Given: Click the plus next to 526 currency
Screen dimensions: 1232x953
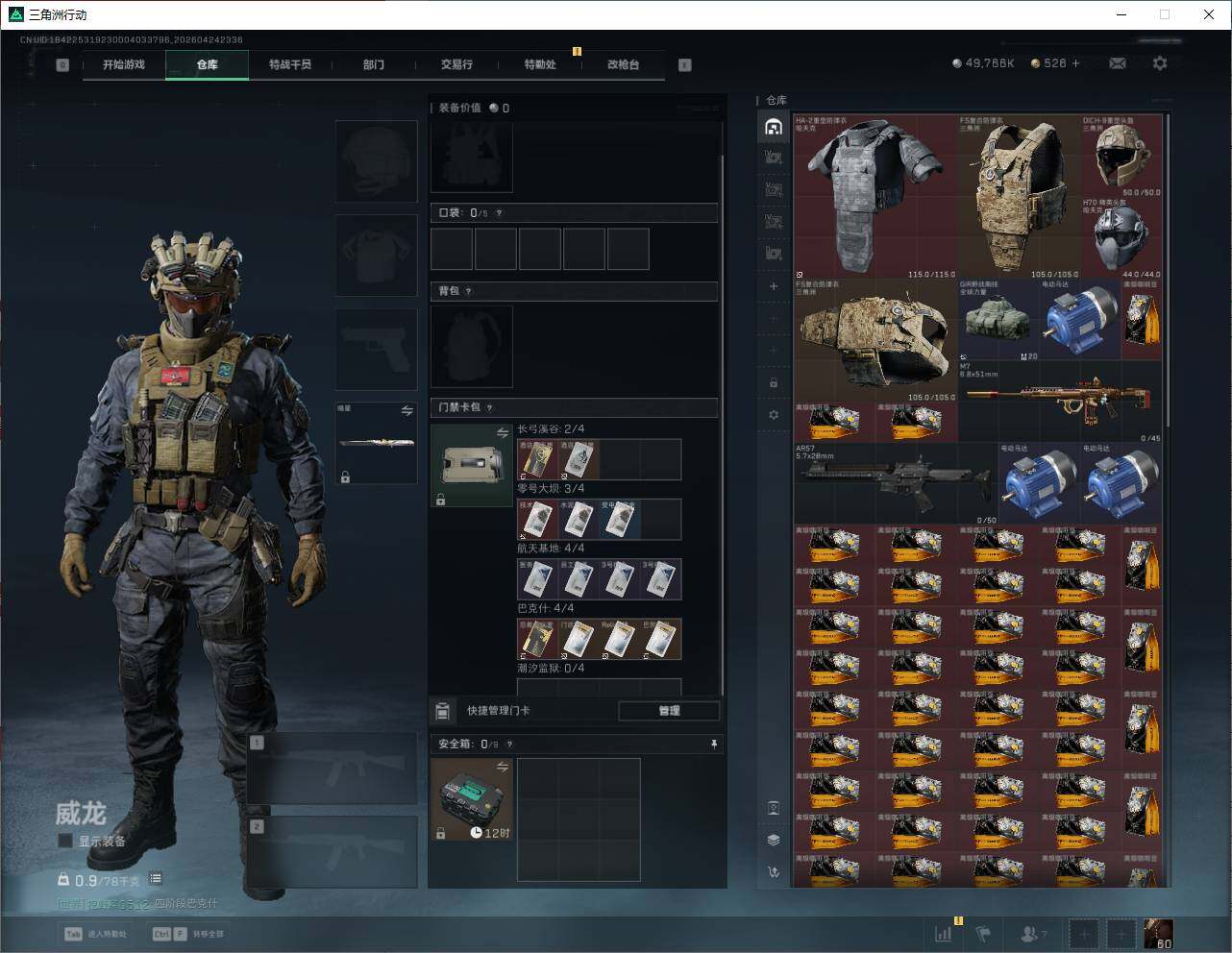Looking at the screenshot, I should click(1076, 63).
